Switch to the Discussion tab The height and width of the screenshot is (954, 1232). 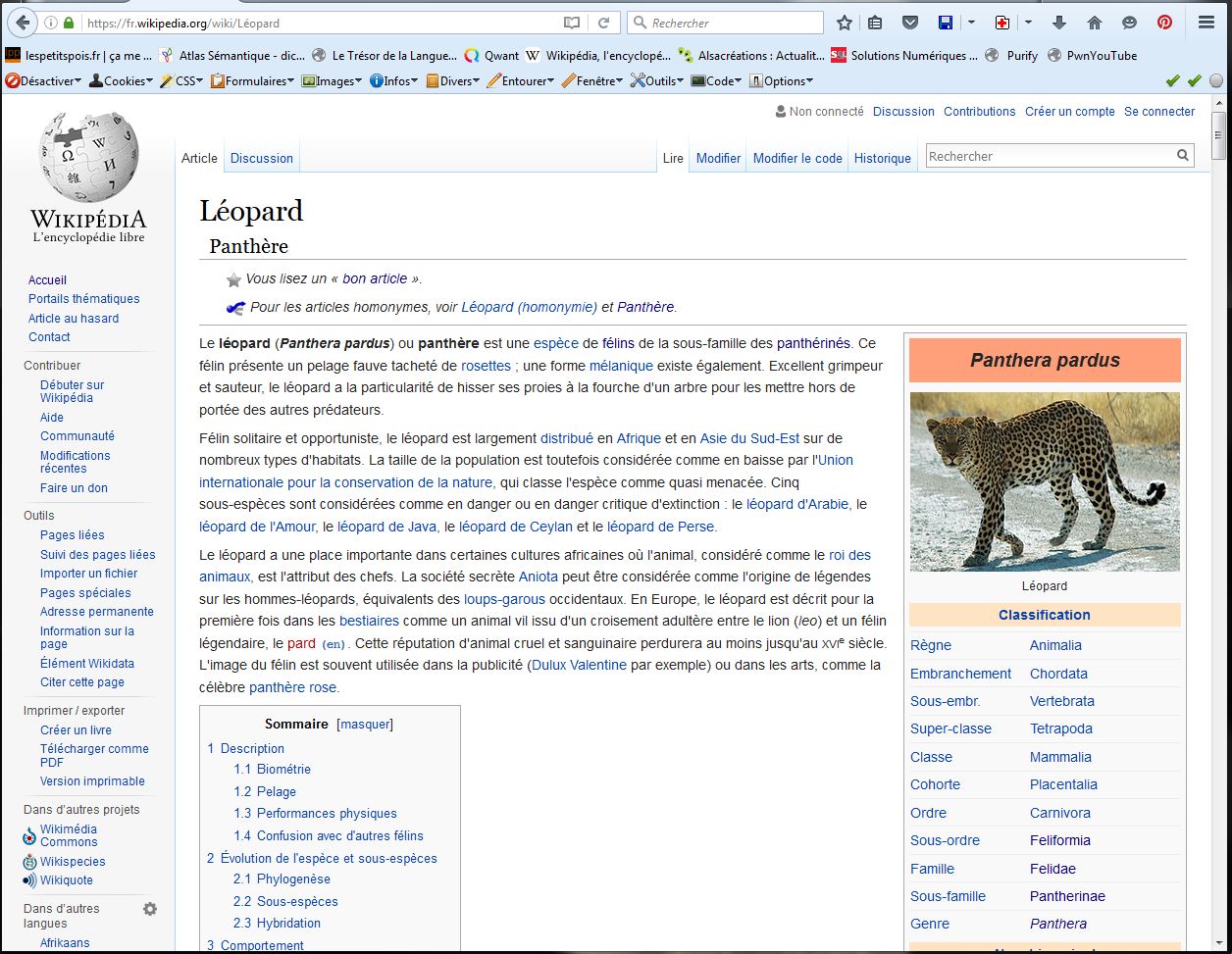pyautogui.click(x=261, y=158)
